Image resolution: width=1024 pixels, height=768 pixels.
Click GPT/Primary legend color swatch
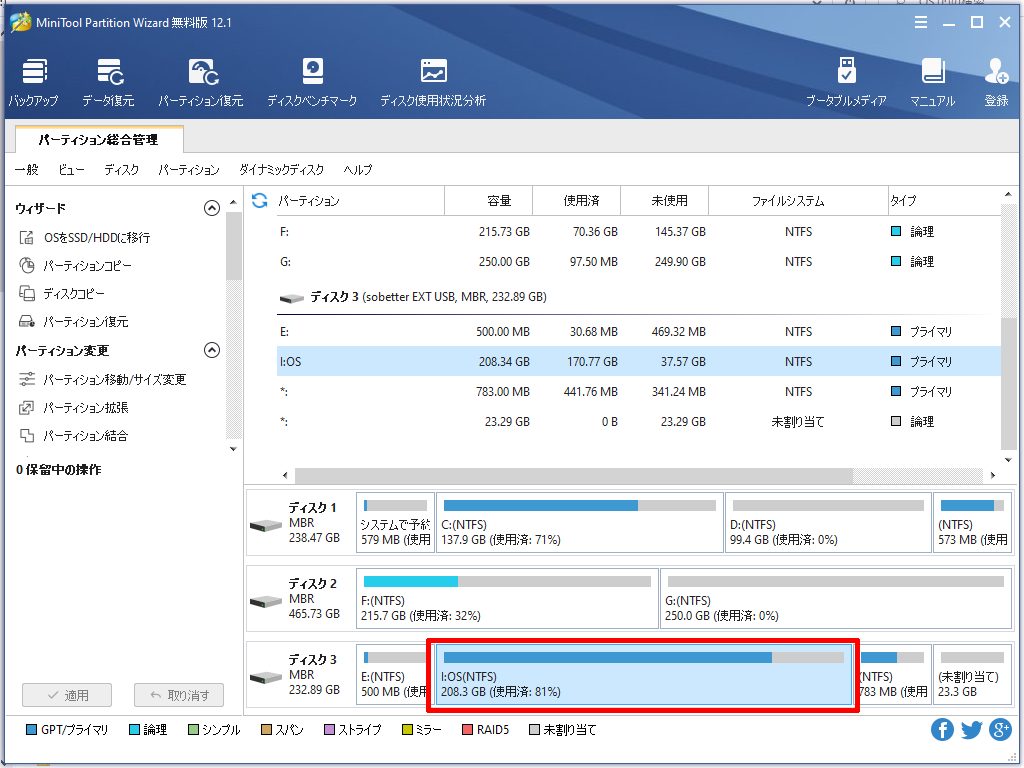coord(31,729)
